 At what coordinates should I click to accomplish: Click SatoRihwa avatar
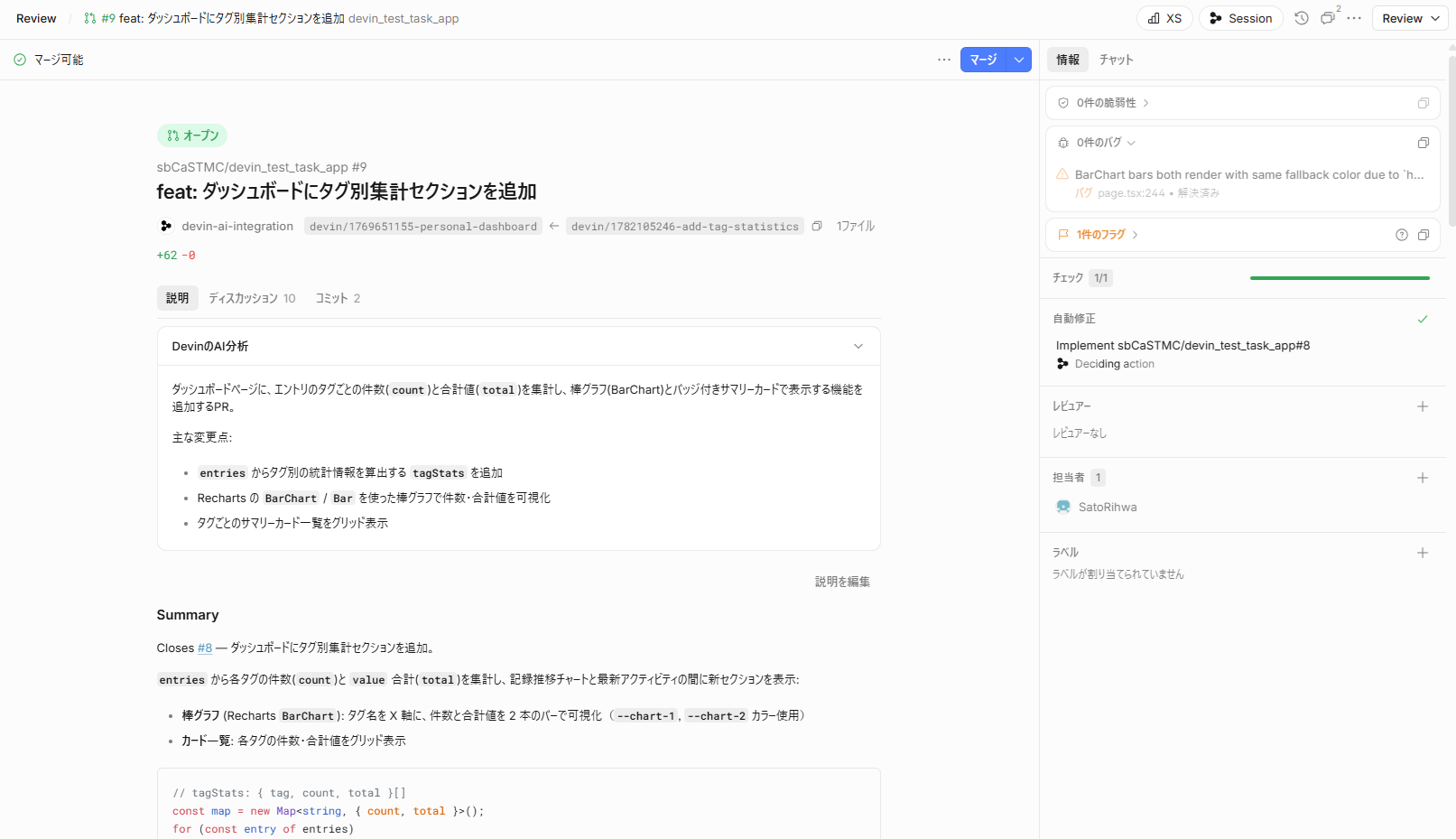[1063, 508]
